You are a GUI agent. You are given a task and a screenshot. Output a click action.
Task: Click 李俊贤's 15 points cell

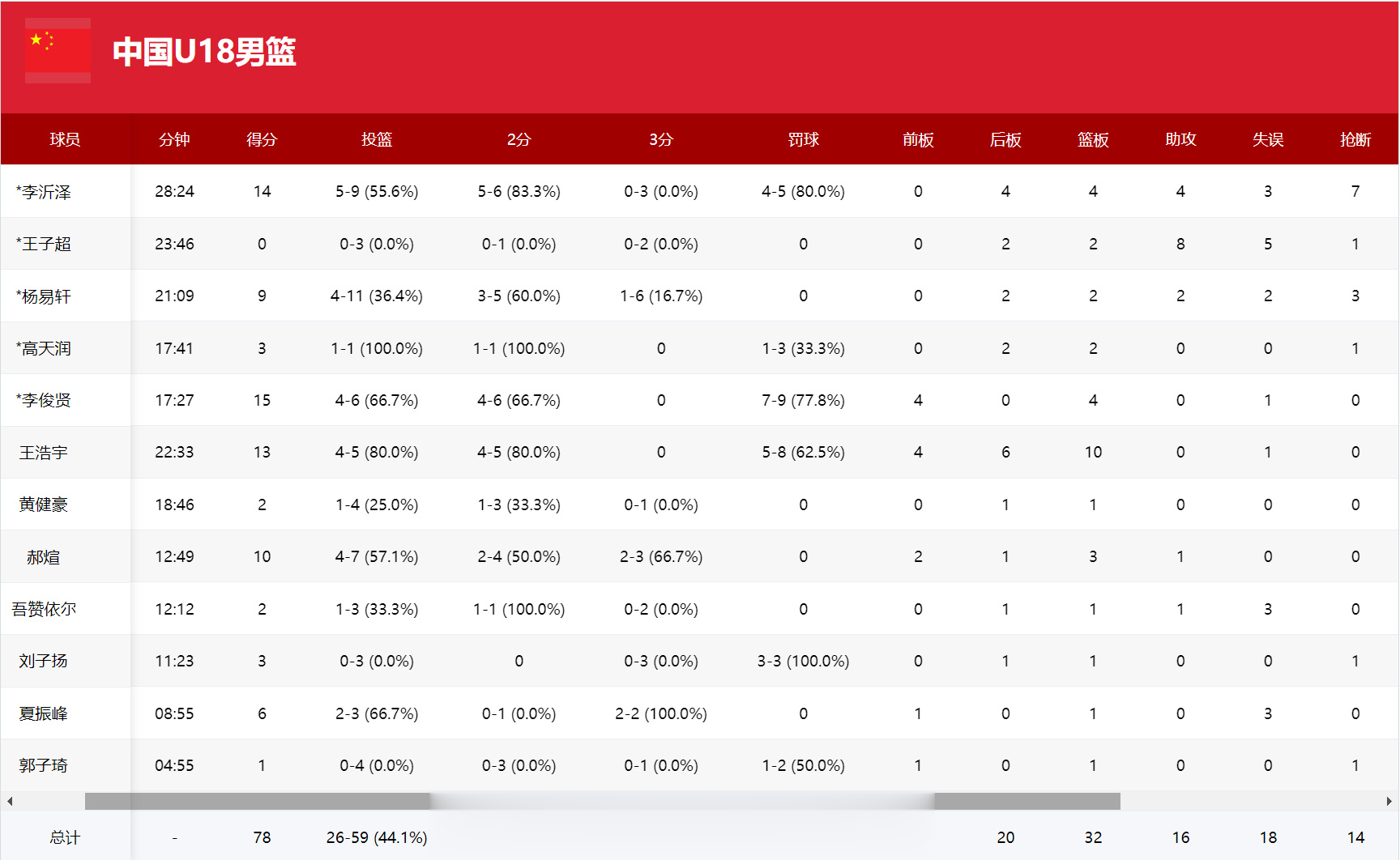point(262,400)
